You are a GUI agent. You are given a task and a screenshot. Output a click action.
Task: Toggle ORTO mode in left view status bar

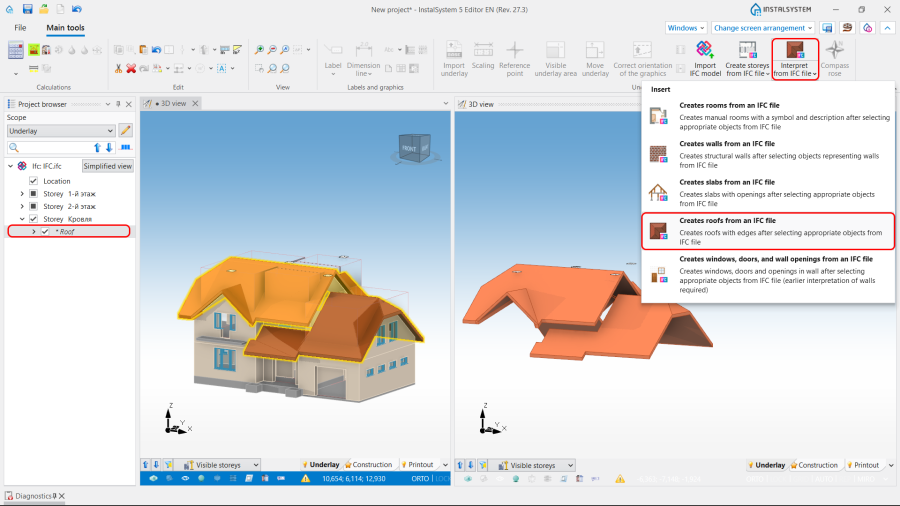(x=420, y=478)
